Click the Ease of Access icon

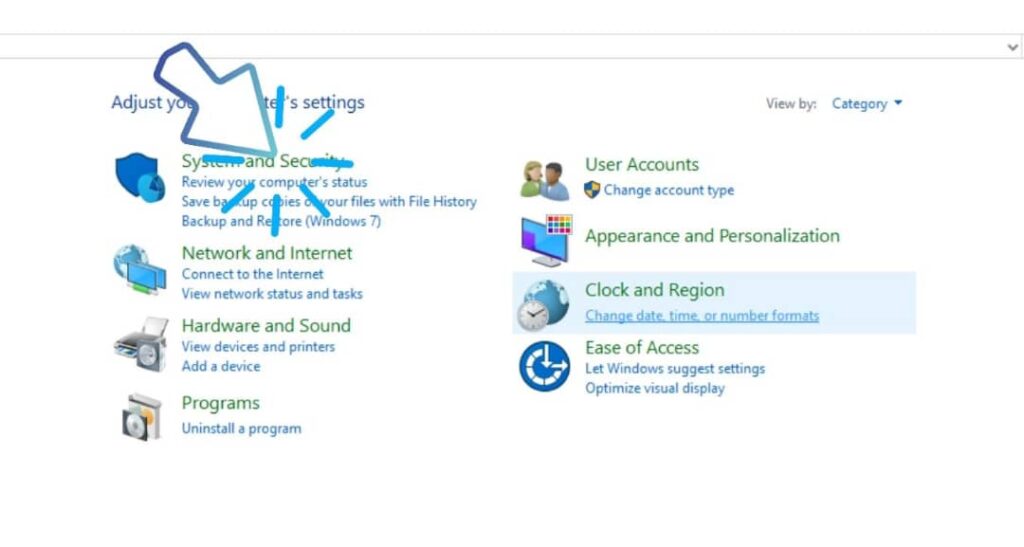[x=545, y=366]
